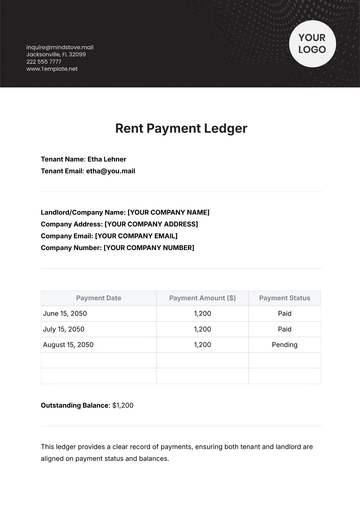Screen dimensions: 360x509
Task: Click the [YOUR COMPANY EMAIL] placeholder
Action: [136, 236]
